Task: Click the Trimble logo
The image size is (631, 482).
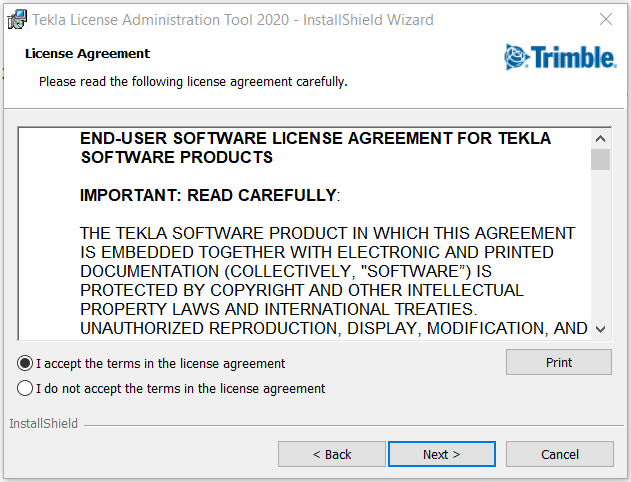Action: [560, 57]
